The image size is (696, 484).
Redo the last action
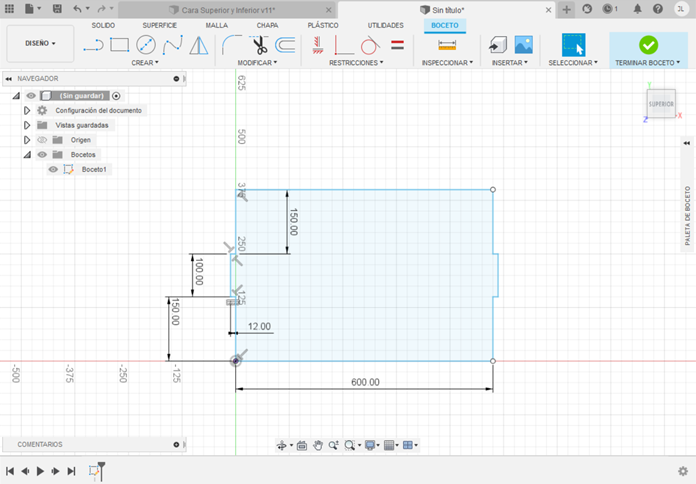102,8
